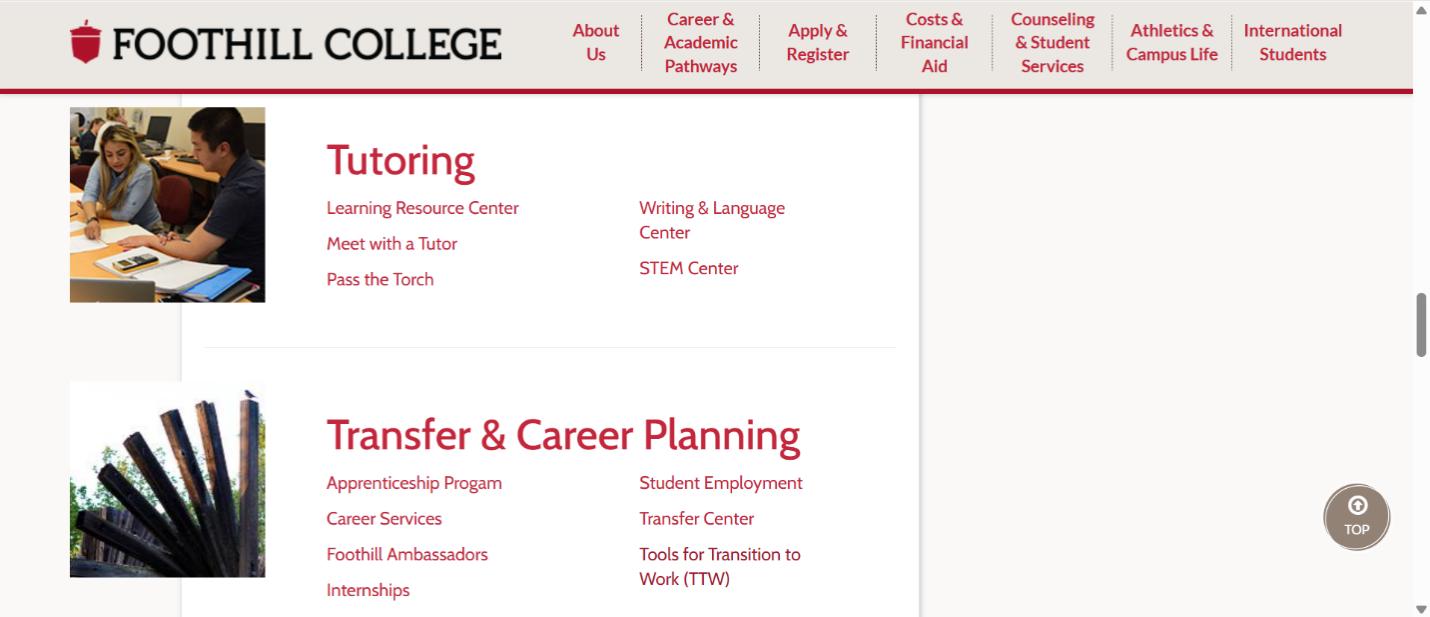Viewport: 1430px width, 617px height.
Task: Click the vertical scrollbar thumb
Action: point(1421,325)
